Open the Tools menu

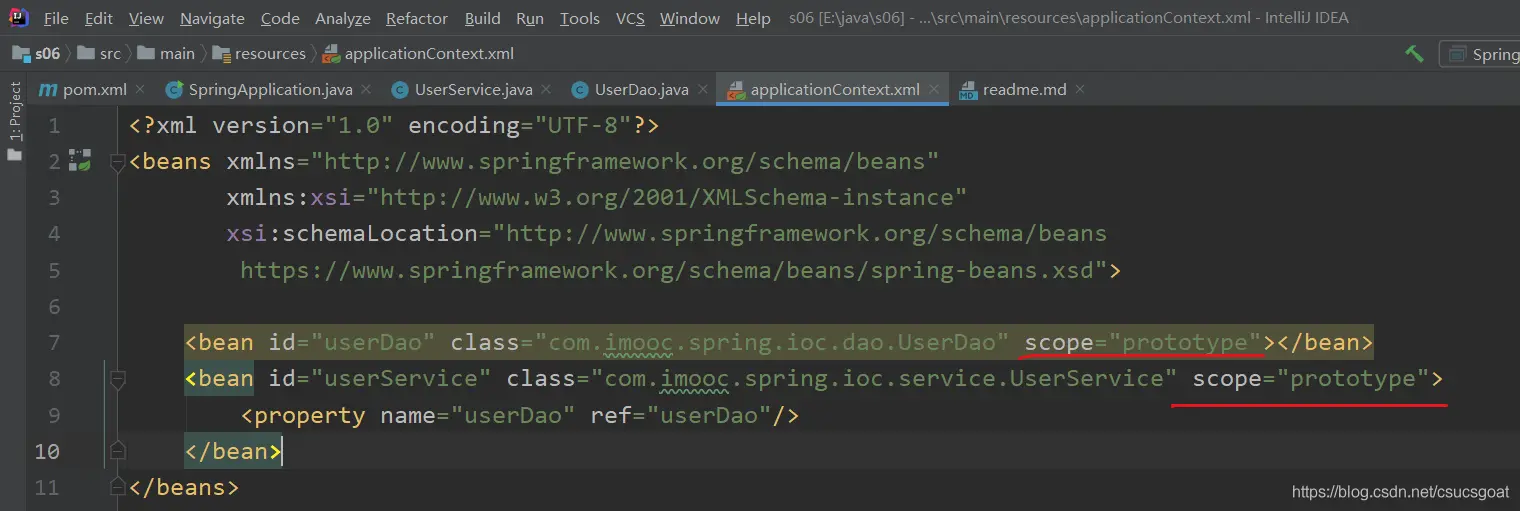coord(580,18)
